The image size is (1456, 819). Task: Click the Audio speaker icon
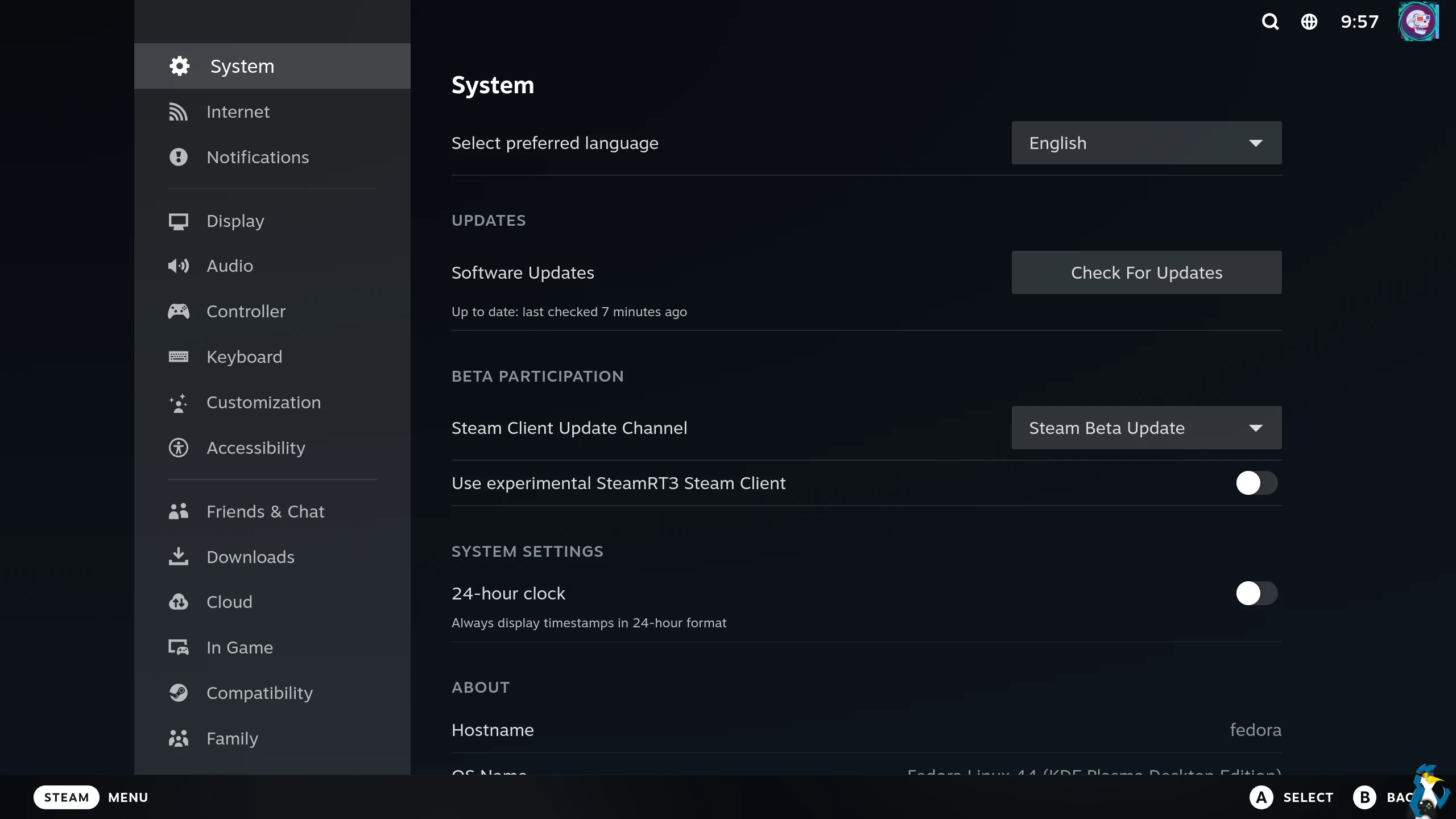[x=179, y=266]
